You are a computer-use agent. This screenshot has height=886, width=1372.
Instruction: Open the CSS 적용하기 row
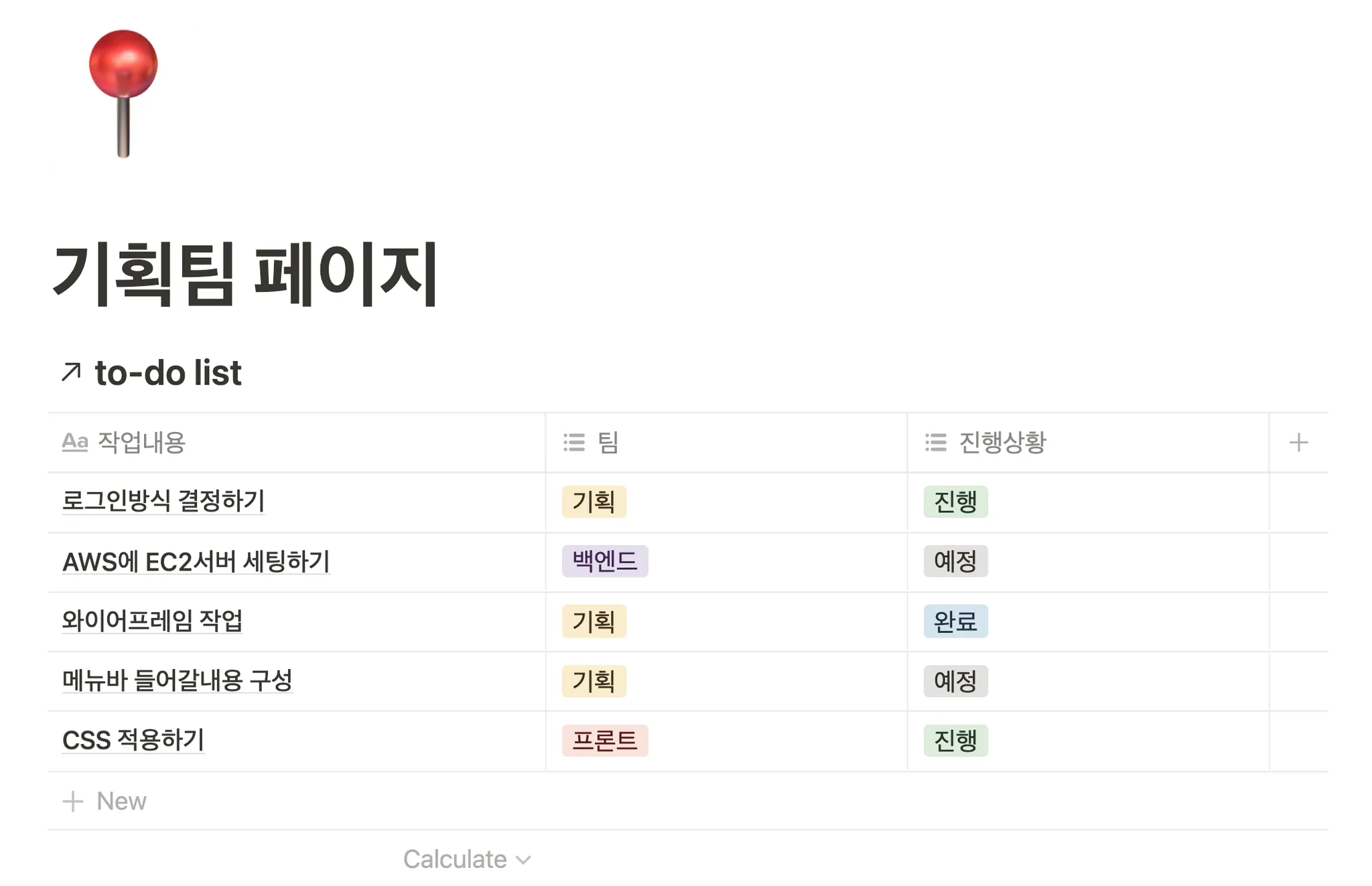pos(133,740)
